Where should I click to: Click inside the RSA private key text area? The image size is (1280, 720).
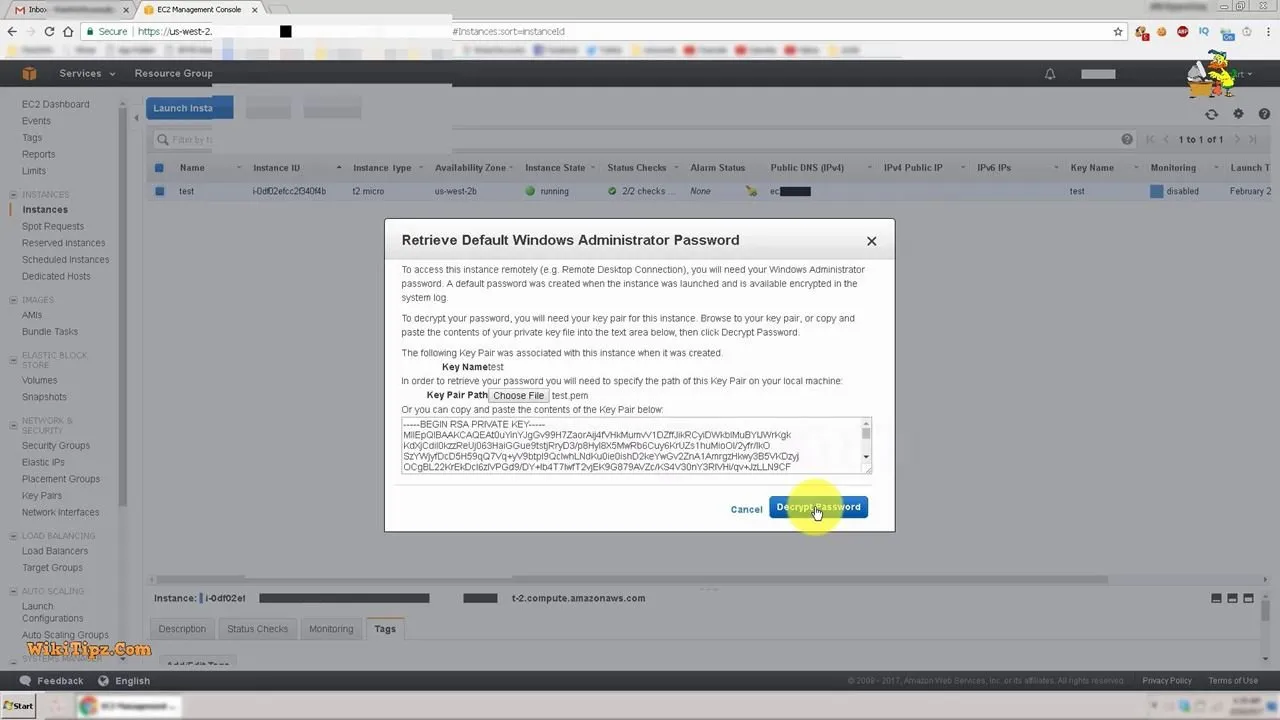coord(630,446)
